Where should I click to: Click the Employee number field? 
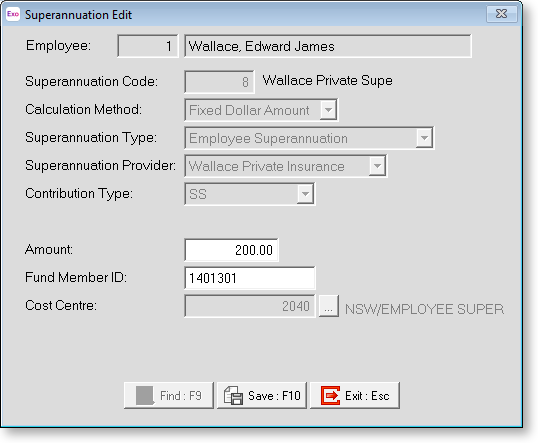148,46
